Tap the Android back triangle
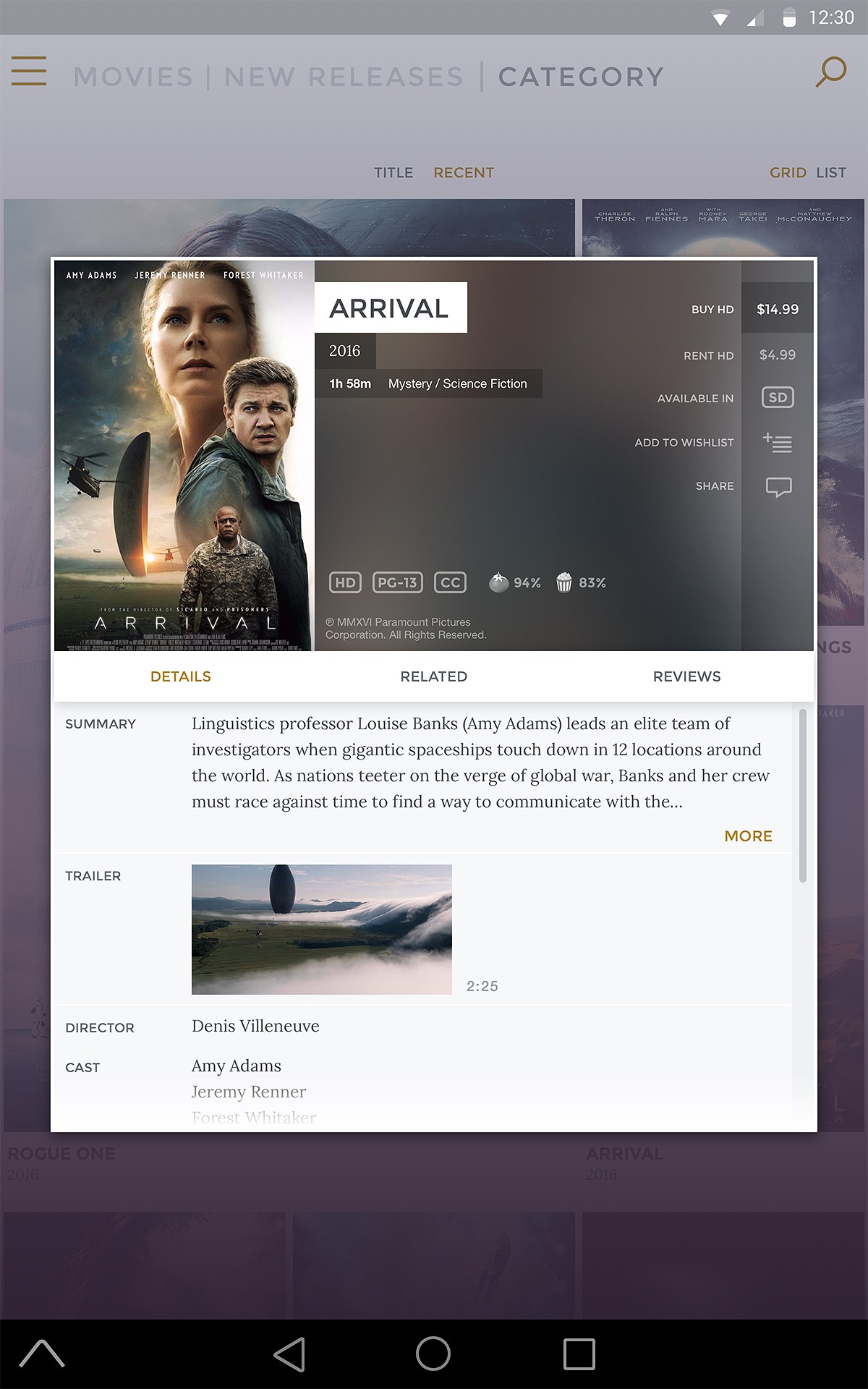The width and height of the screenshot is (868, 1389). click(x=290, y=1354)
